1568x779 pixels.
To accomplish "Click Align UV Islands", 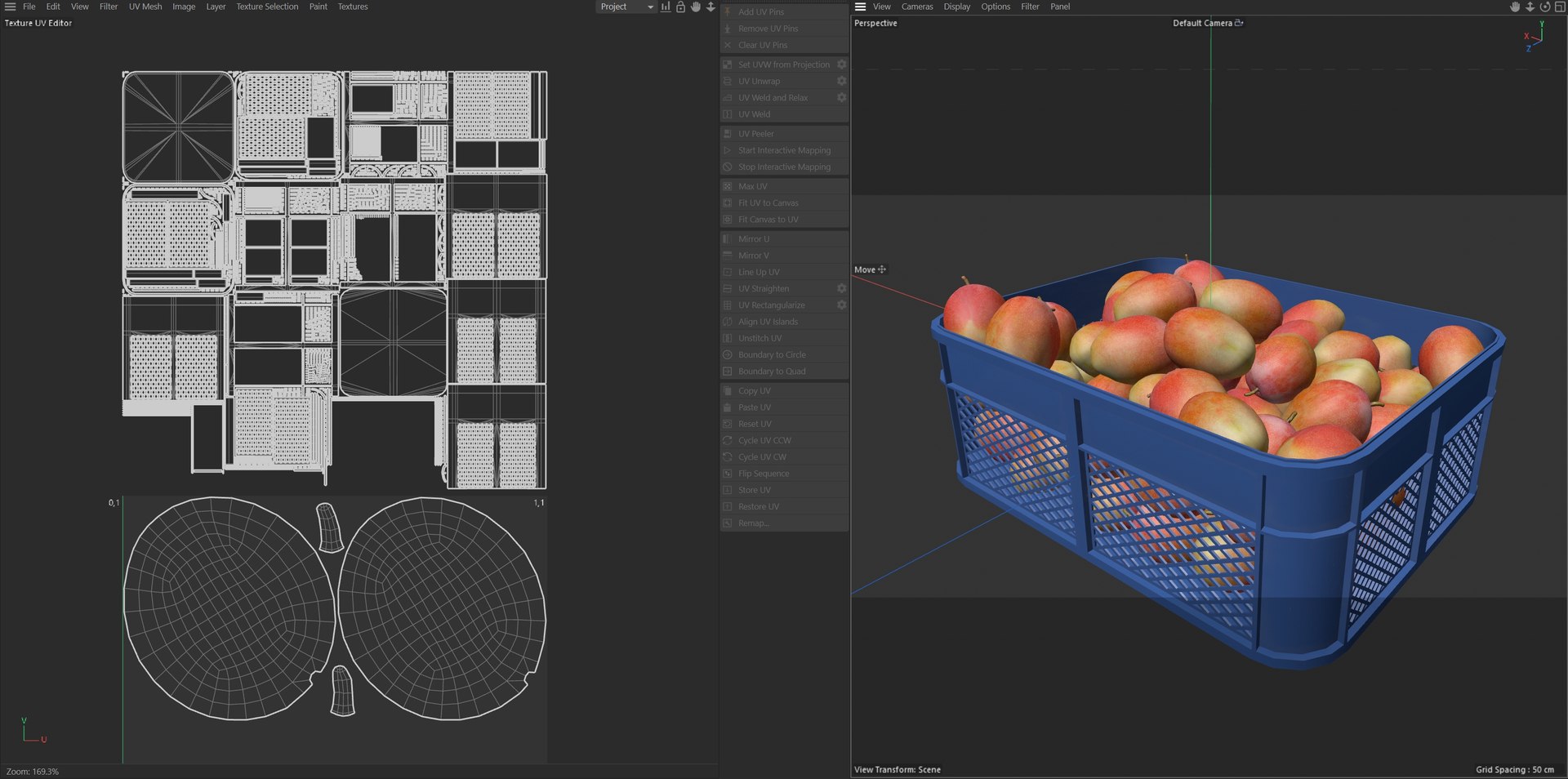I will click(x=784, y=322).
